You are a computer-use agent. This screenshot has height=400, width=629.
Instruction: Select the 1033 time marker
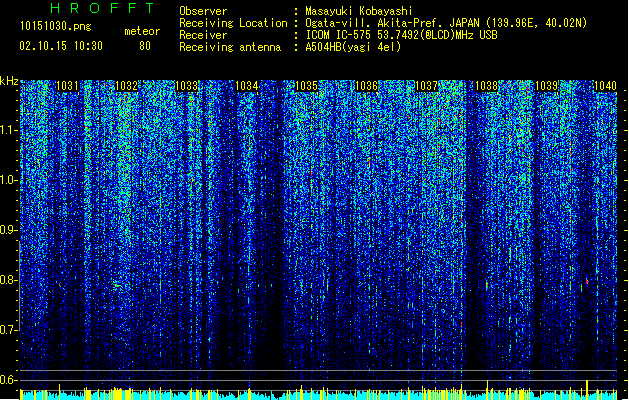[187, 86]
